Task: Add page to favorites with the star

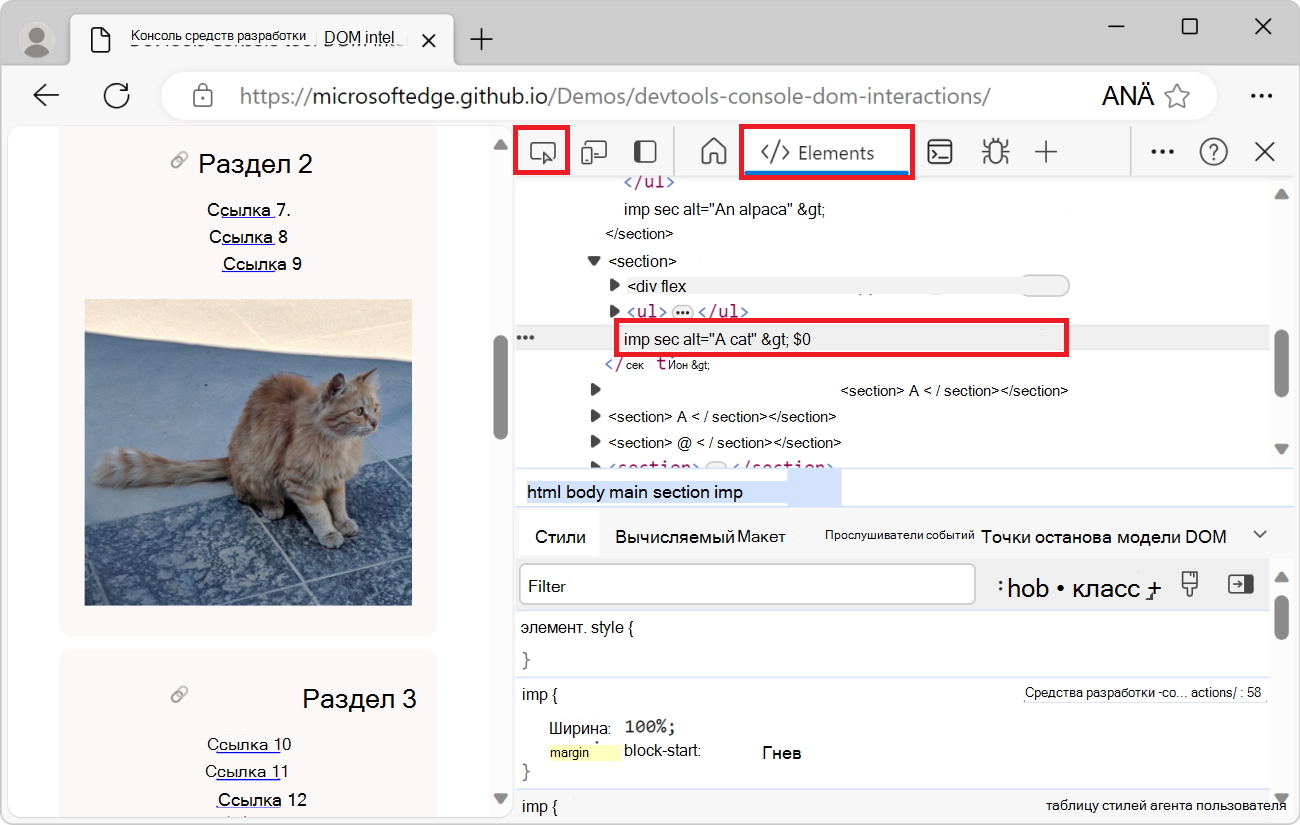Action: [1178, 96]
